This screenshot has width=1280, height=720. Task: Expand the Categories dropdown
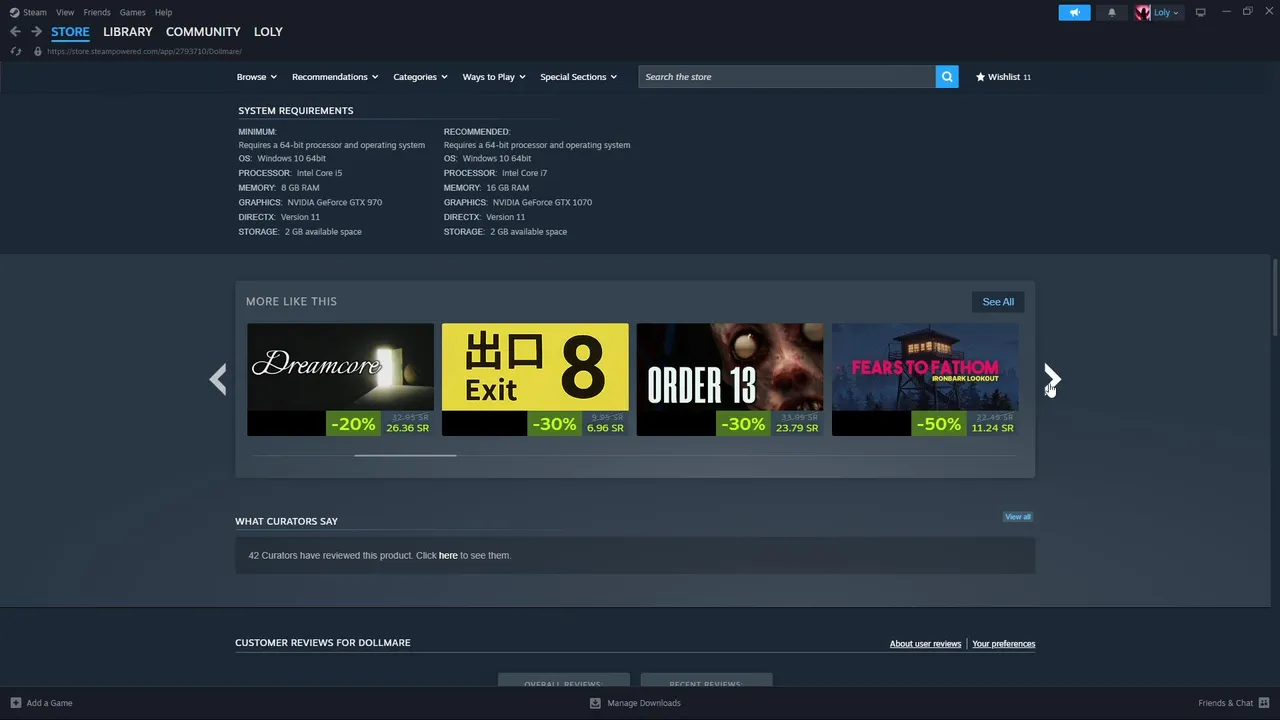click(420, 77)
